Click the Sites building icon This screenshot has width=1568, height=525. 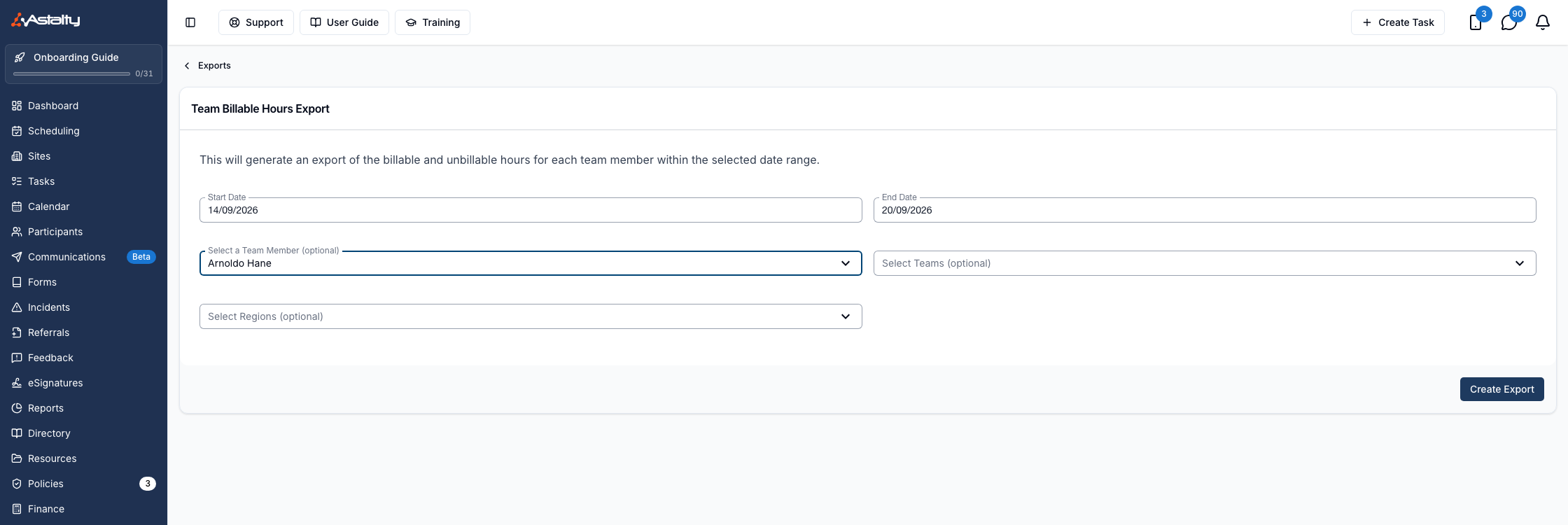pos(17,156)
